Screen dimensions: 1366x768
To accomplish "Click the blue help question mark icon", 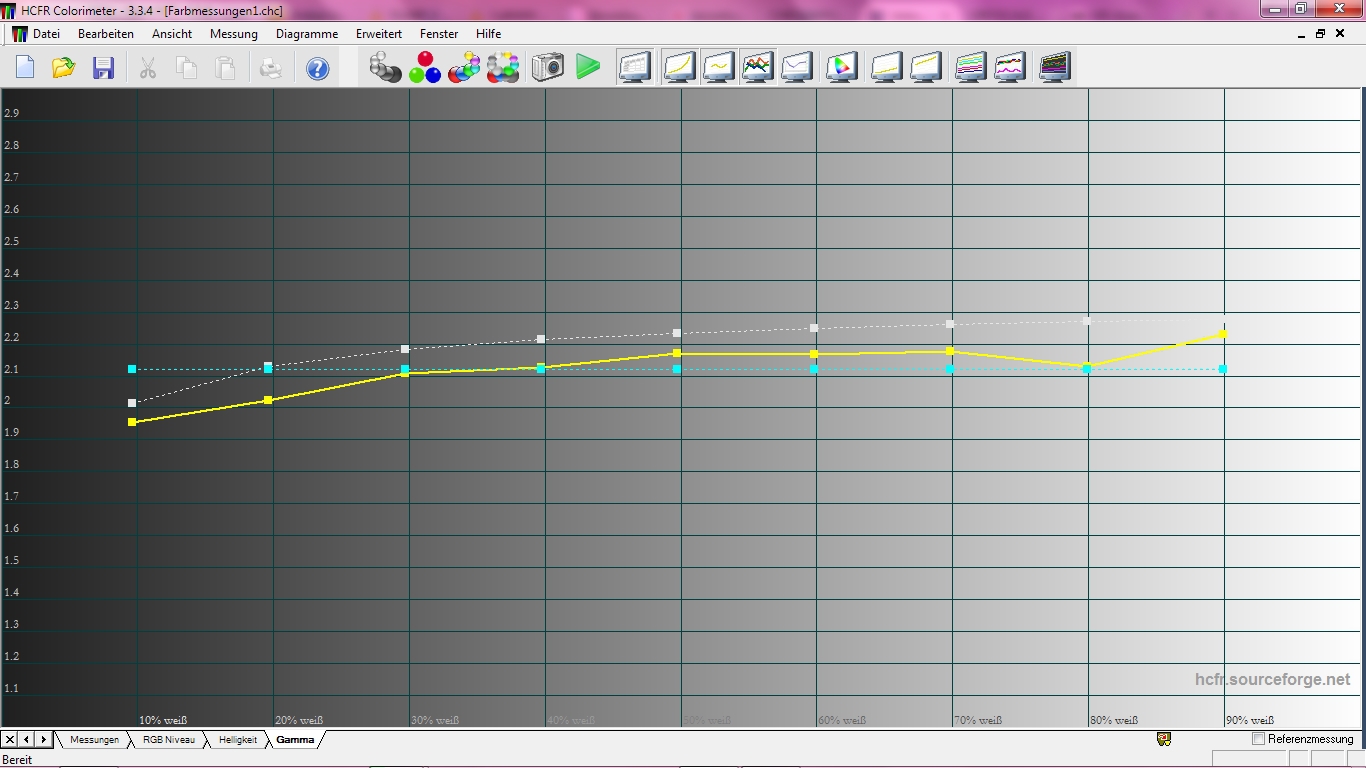I will (x=317, y=68).
